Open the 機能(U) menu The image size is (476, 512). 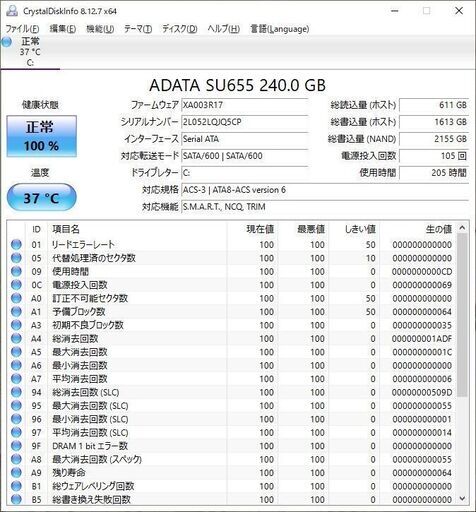point(100,29)
